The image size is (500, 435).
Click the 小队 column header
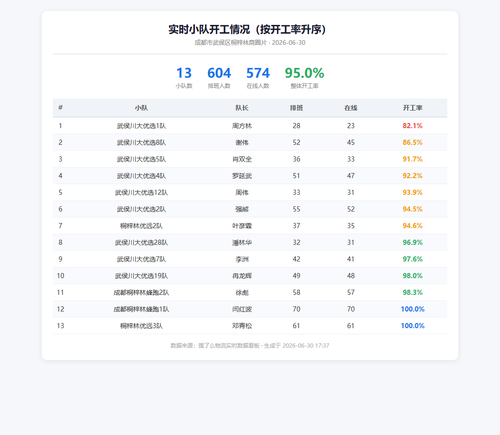point(141,108)
